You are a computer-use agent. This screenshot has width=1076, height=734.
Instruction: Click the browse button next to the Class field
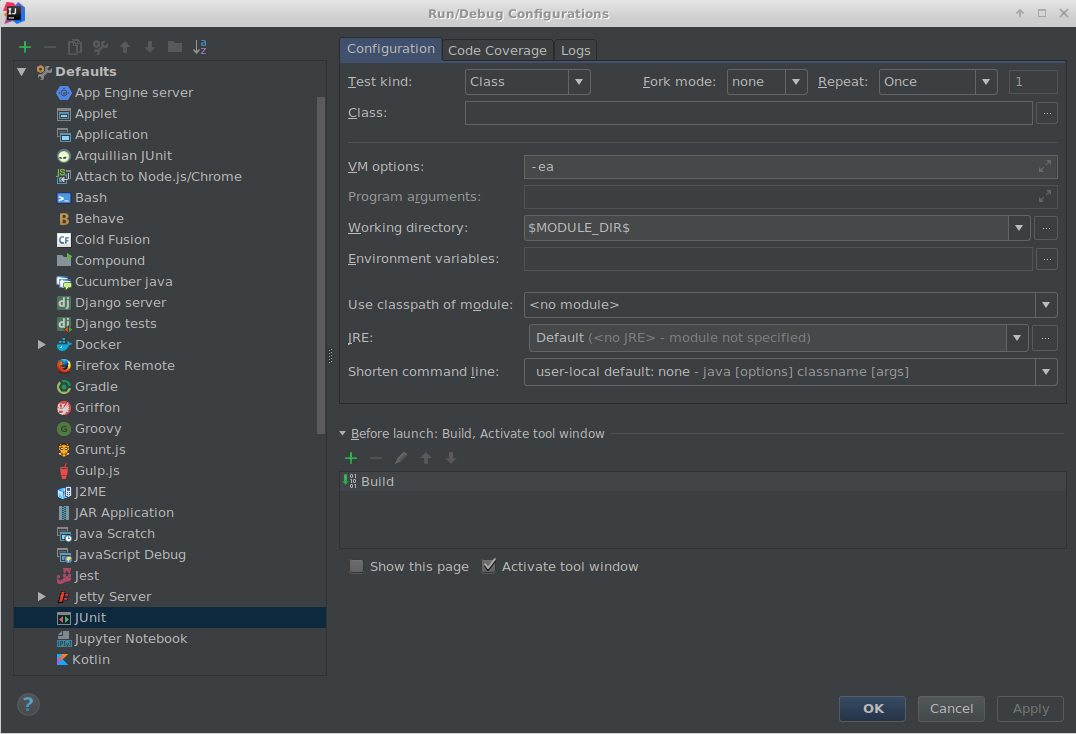1046,113
